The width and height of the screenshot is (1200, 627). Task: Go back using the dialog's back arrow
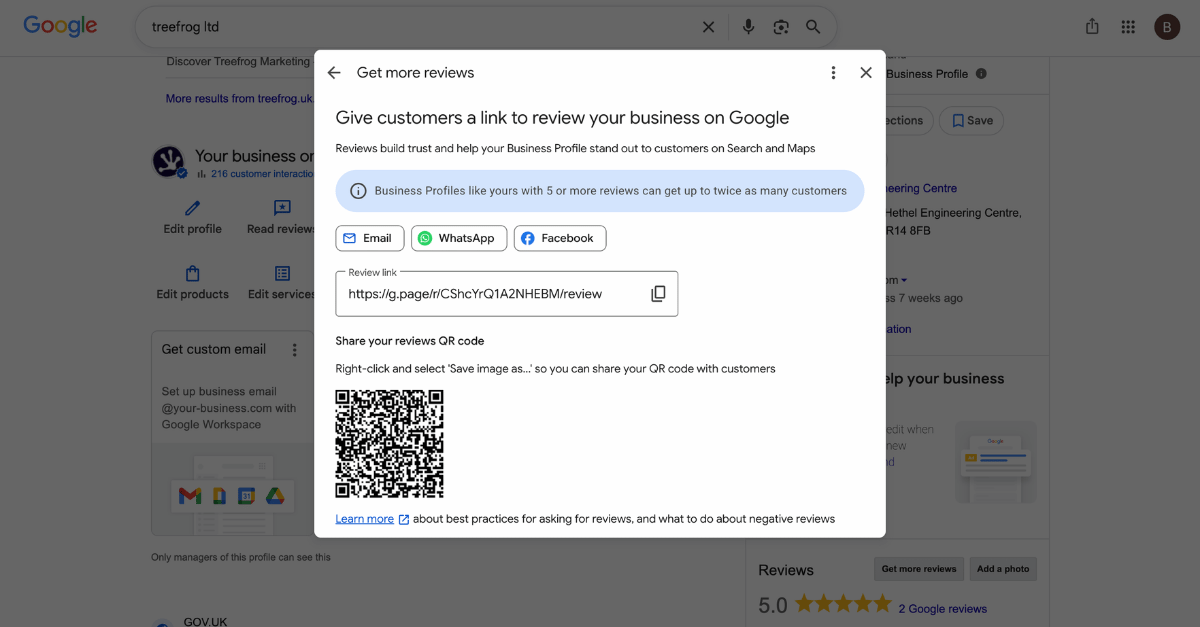coord(334,73)
